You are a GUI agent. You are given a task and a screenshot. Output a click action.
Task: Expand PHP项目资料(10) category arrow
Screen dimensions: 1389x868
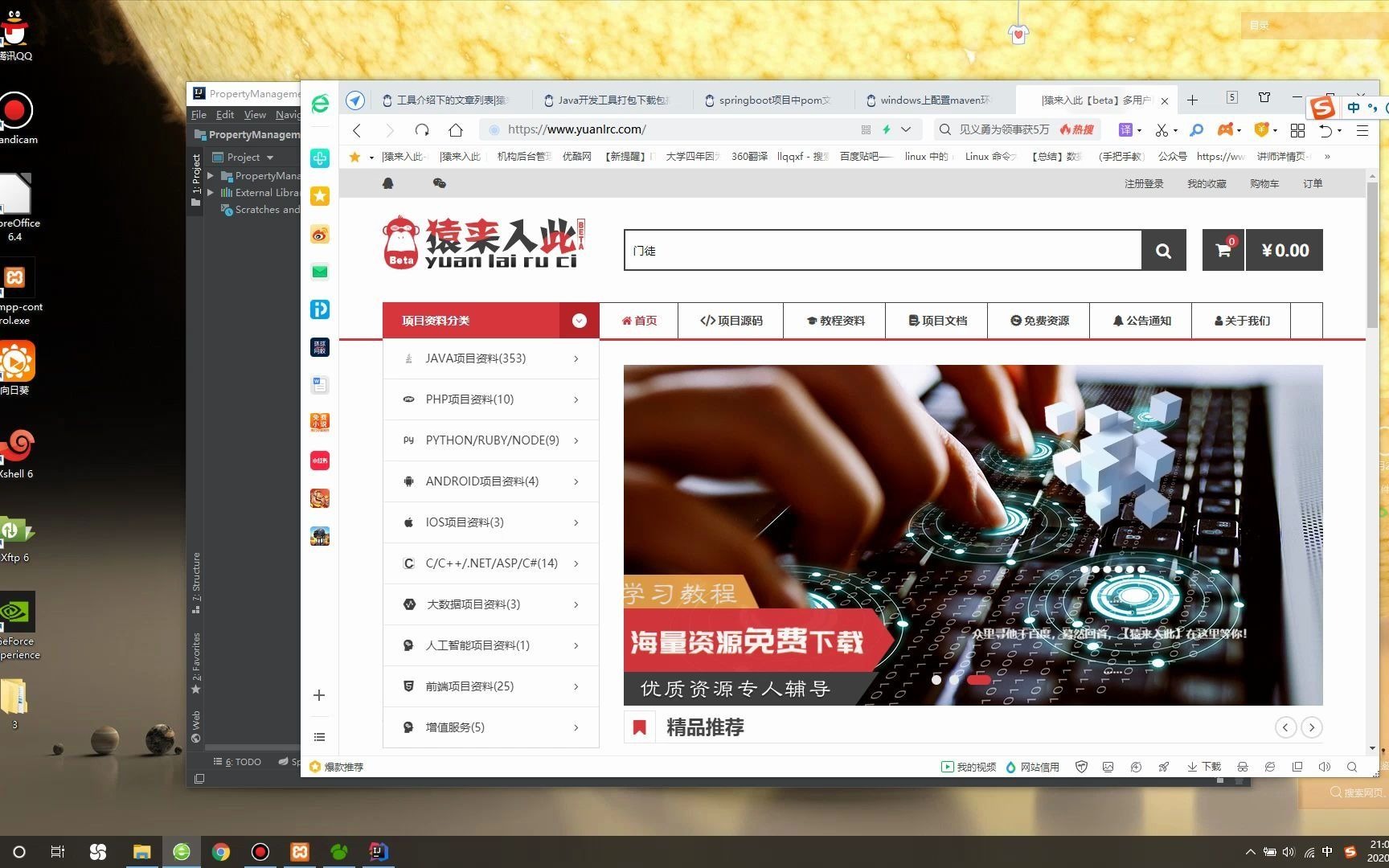[x=576, y=399]
